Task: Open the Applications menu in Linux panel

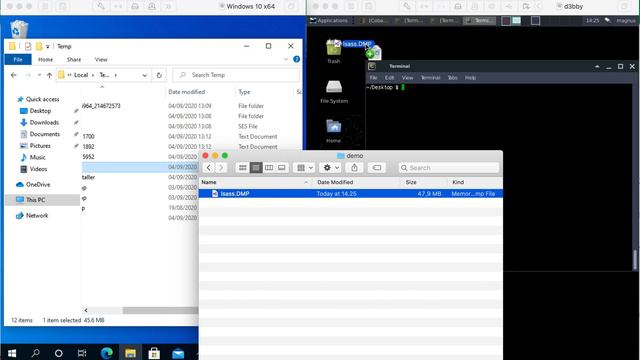Action: tap(329, 20)
